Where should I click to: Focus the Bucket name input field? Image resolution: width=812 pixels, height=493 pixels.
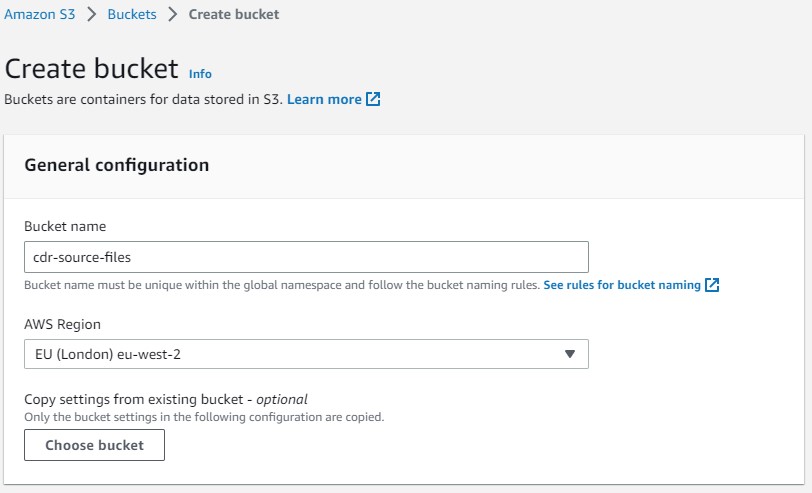(306, 257)
